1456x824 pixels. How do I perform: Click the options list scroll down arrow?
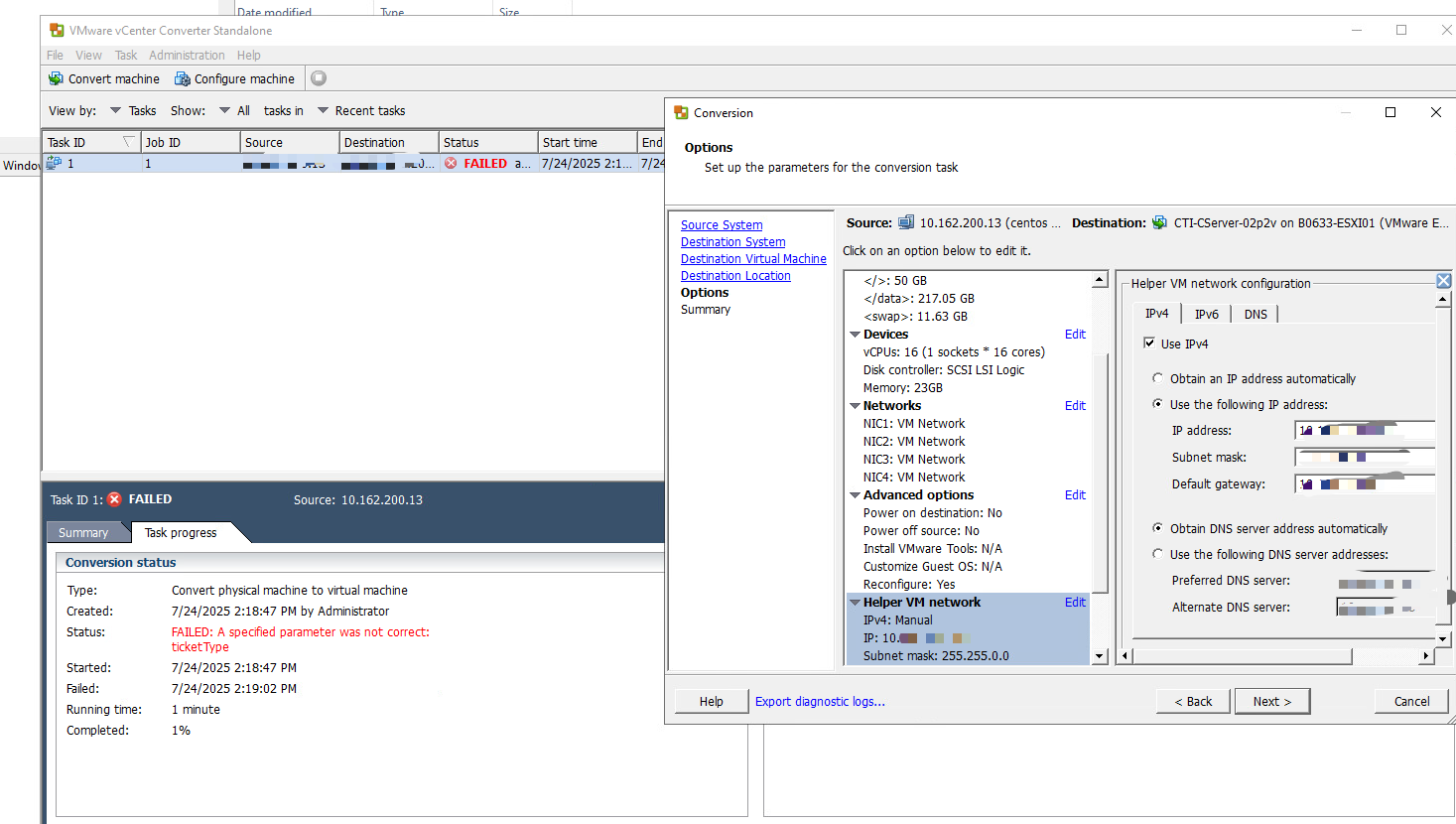[x=1100, y=656]
